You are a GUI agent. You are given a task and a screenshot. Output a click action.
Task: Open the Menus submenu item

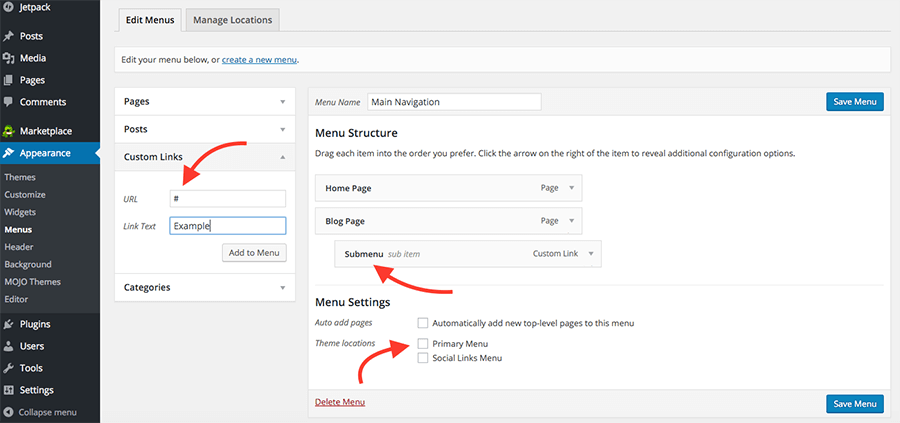(x=18, y=230)
